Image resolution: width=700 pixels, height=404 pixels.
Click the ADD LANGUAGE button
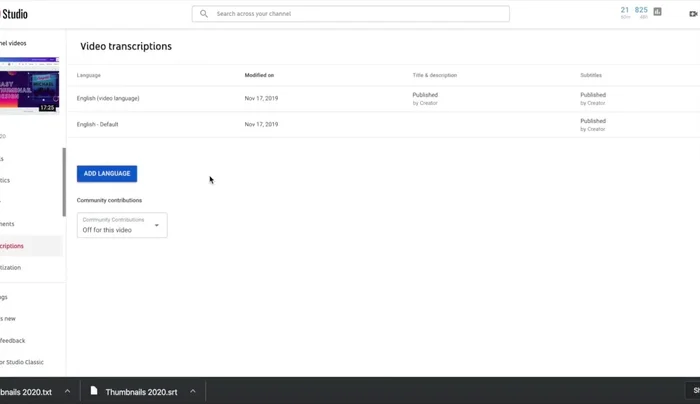(x=107, y=174)
